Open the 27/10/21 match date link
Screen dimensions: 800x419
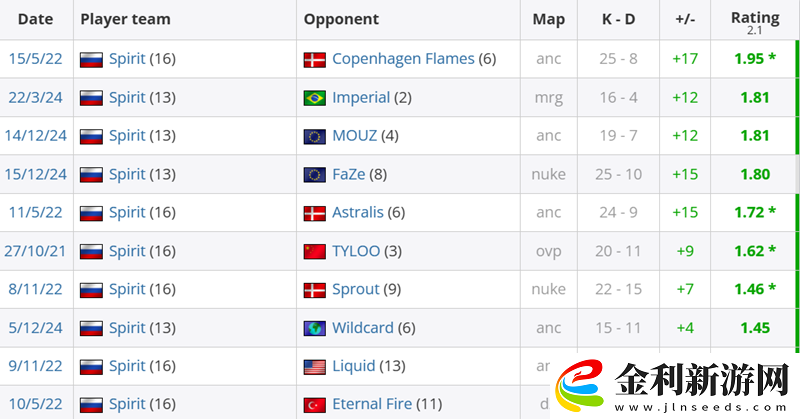pos(35,251)
